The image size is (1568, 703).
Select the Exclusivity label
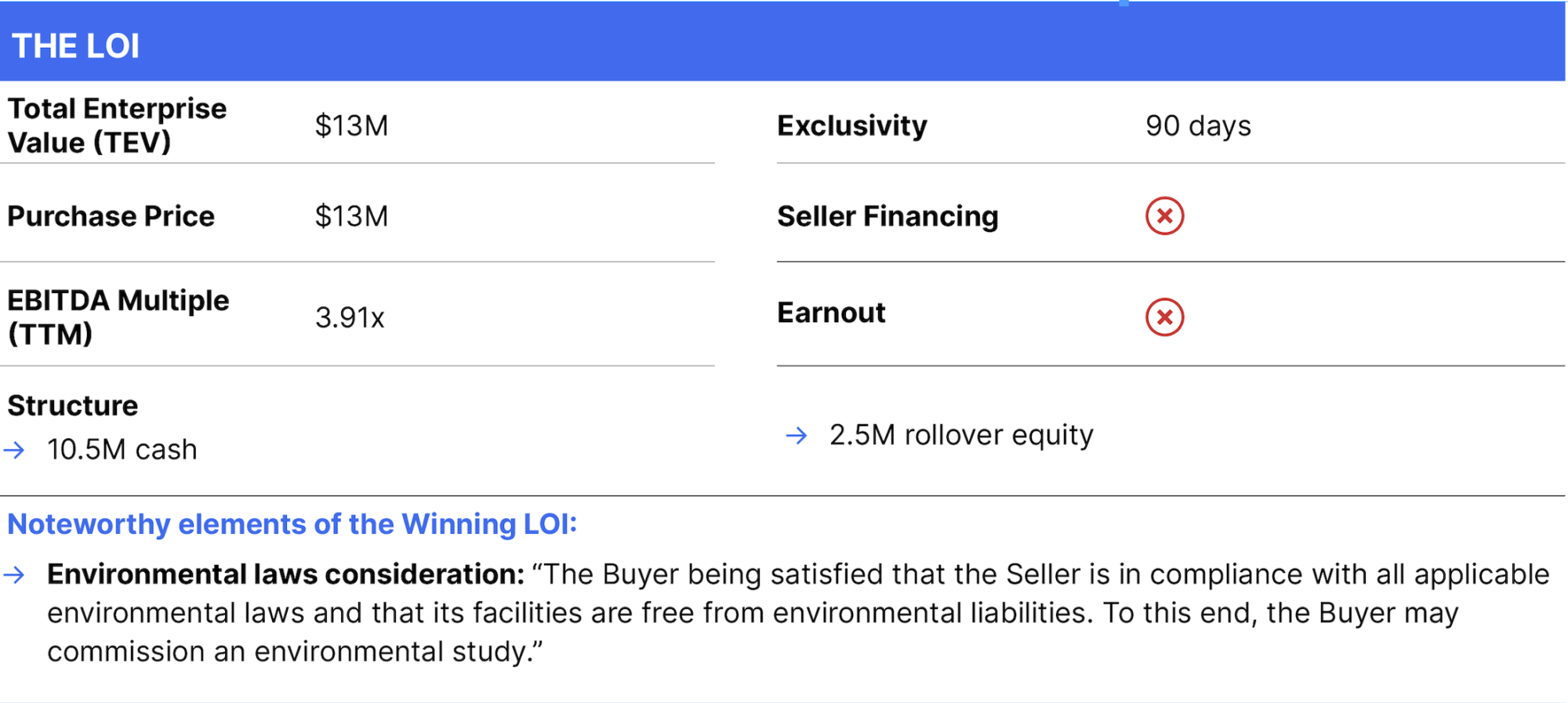[x=851, y=126]
